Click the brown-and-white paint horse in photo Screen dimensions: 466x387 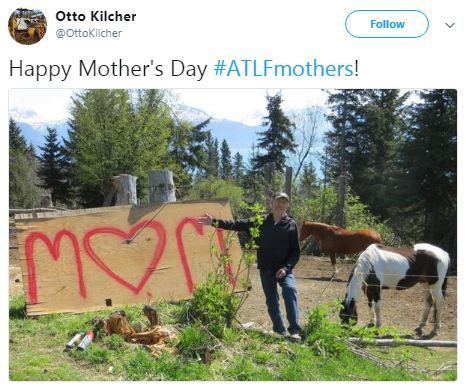396,286
